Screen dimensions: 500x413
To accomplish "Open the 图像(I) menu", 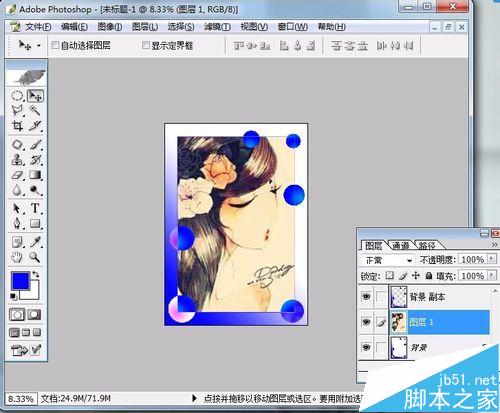I will 110,27.
